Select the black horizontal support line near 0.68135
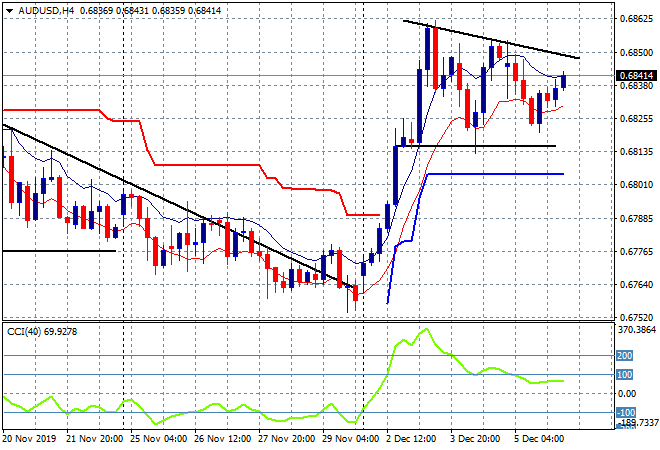The width and height of the screenshot is (660, 450). point(475,146)
